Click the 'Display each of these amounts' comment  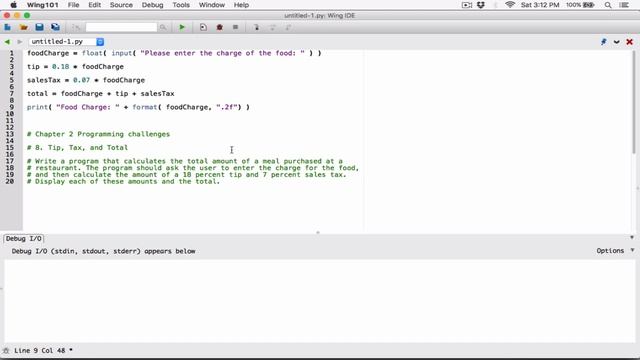click(x=124, y=181)
